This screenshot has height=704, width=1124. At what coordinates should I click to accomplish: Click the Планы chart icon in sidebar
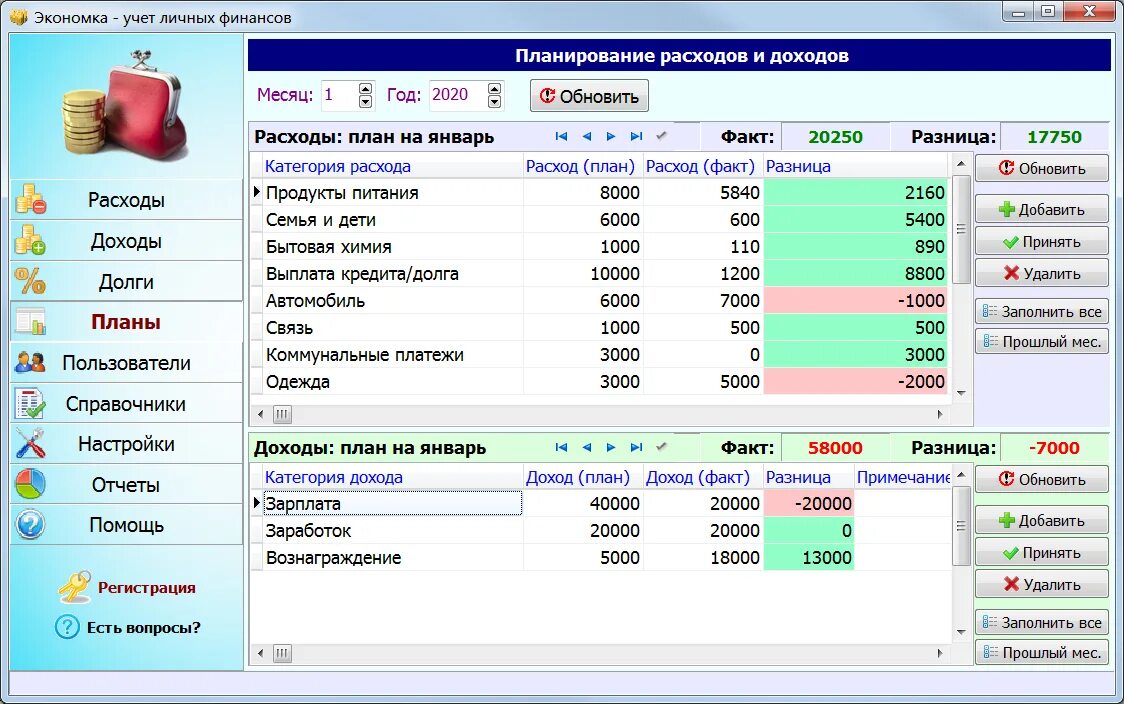tap(30, 322)
